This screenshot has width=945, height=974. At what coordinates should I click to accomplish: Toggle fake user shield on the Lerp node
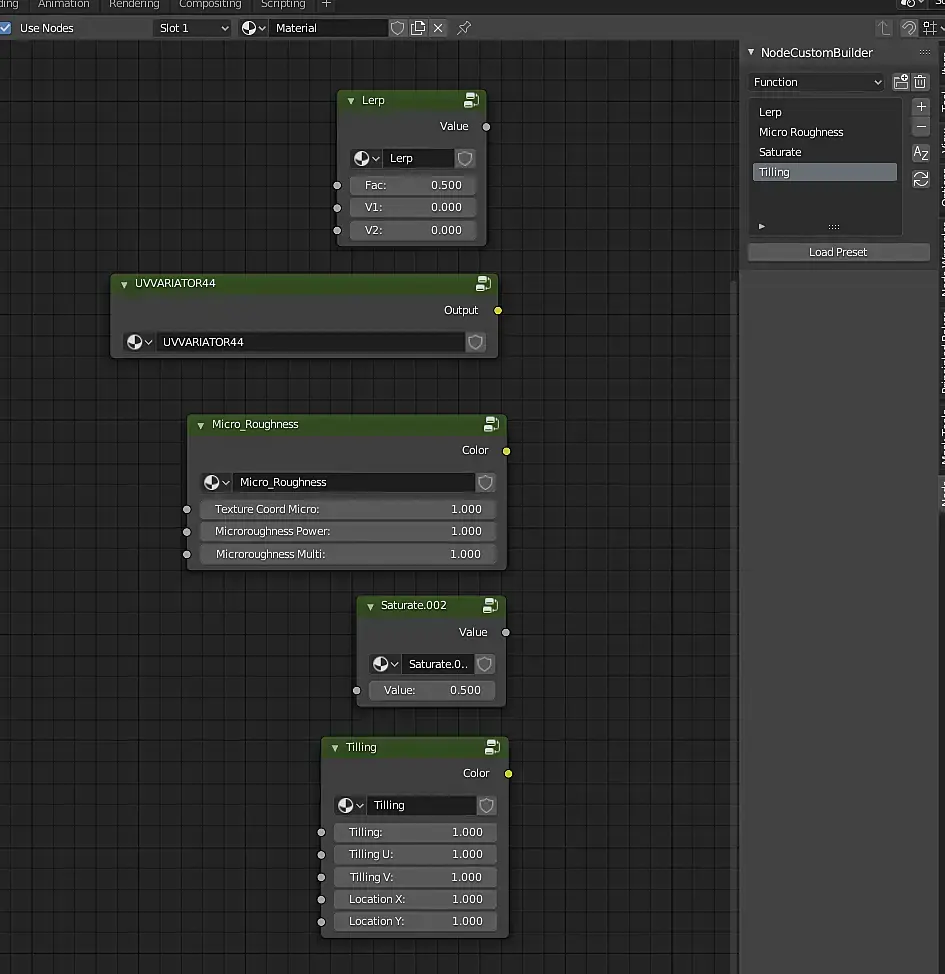(x=465, y=158)
